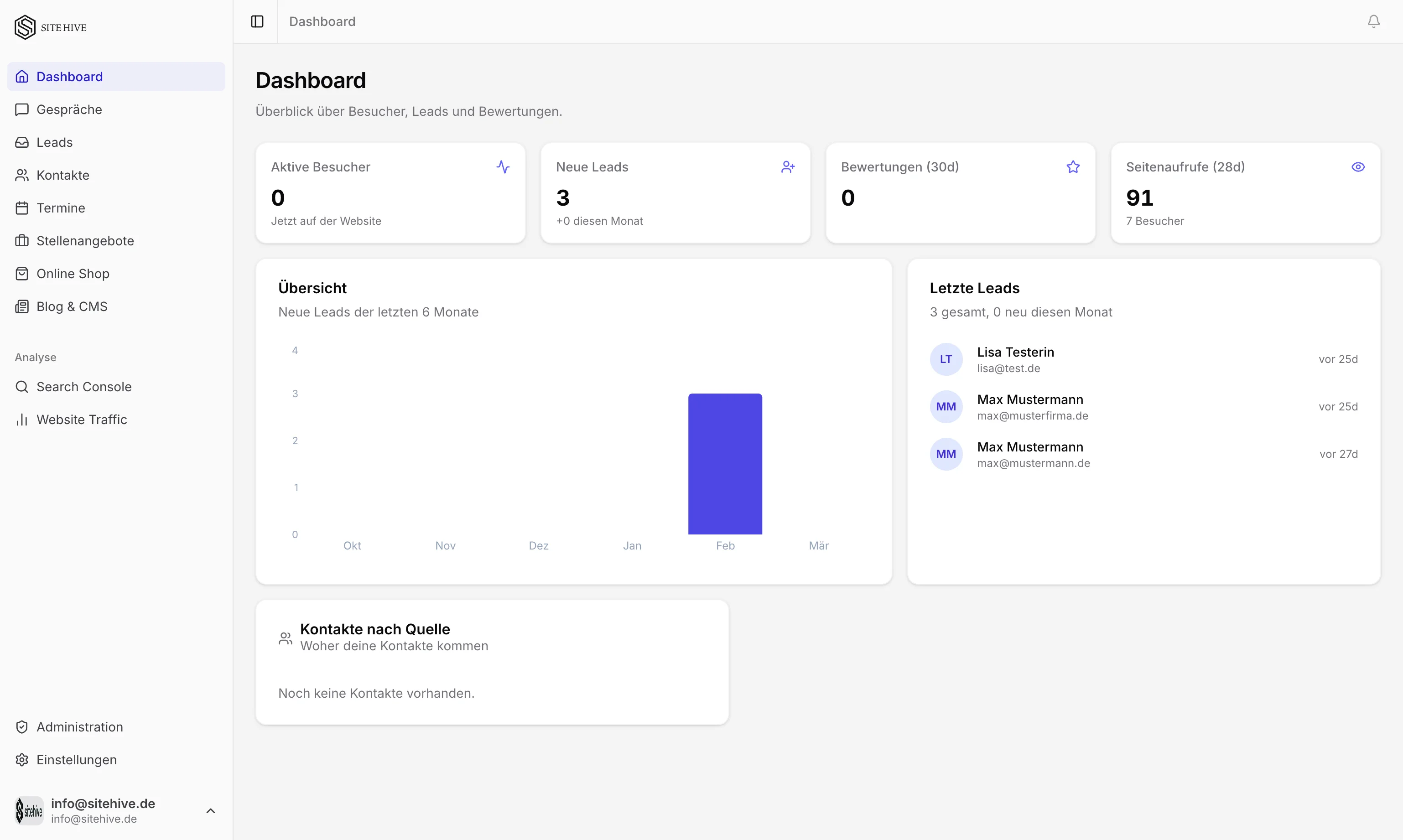Toggle the sidebar with the panel icon
The height and width of the screenshot is (840, 1403).
tap(257, 21)
